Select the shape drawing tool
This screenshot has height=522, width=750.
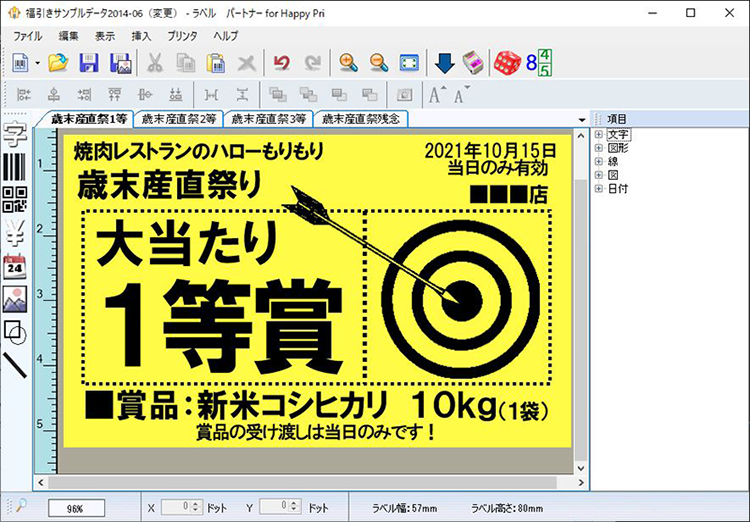pos(15,332)
